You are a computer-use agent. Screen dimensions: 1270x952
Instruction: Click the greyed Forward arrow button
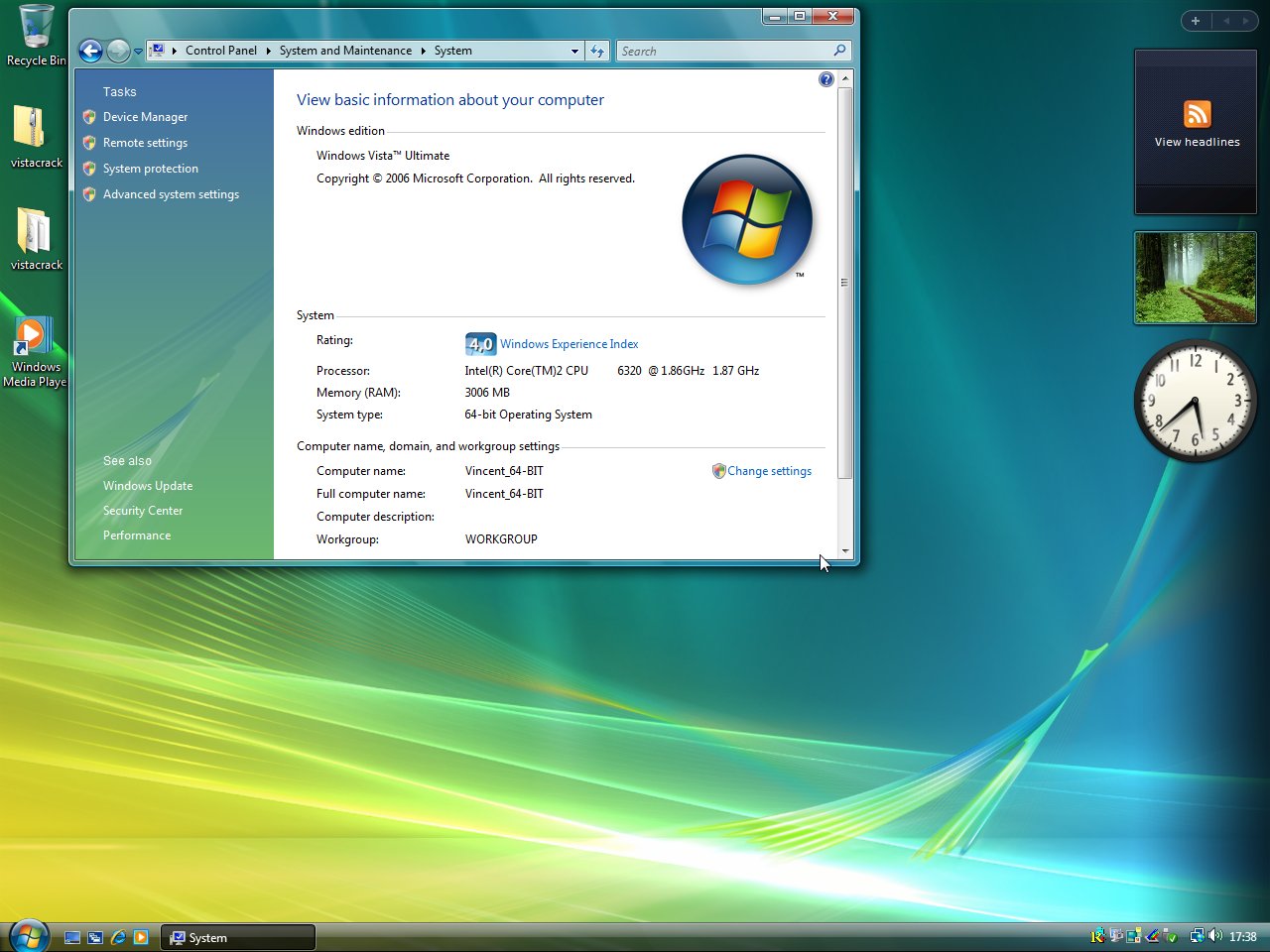(118, 51)
